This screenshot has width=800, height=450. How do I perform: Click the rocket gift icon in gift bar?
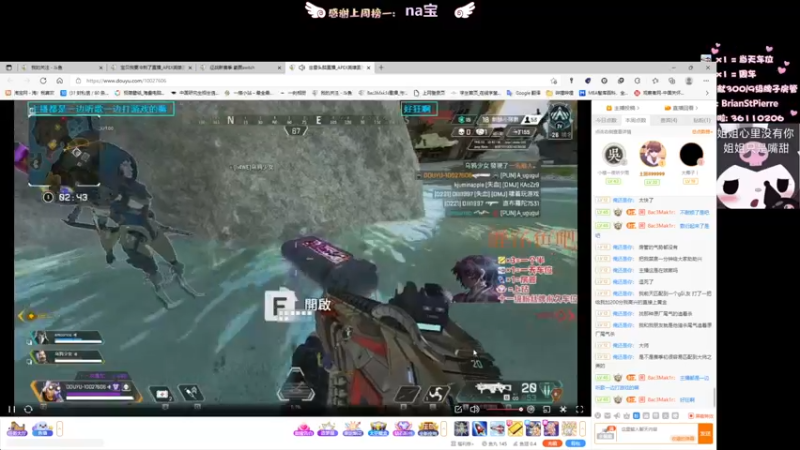(x=479, y=429)
